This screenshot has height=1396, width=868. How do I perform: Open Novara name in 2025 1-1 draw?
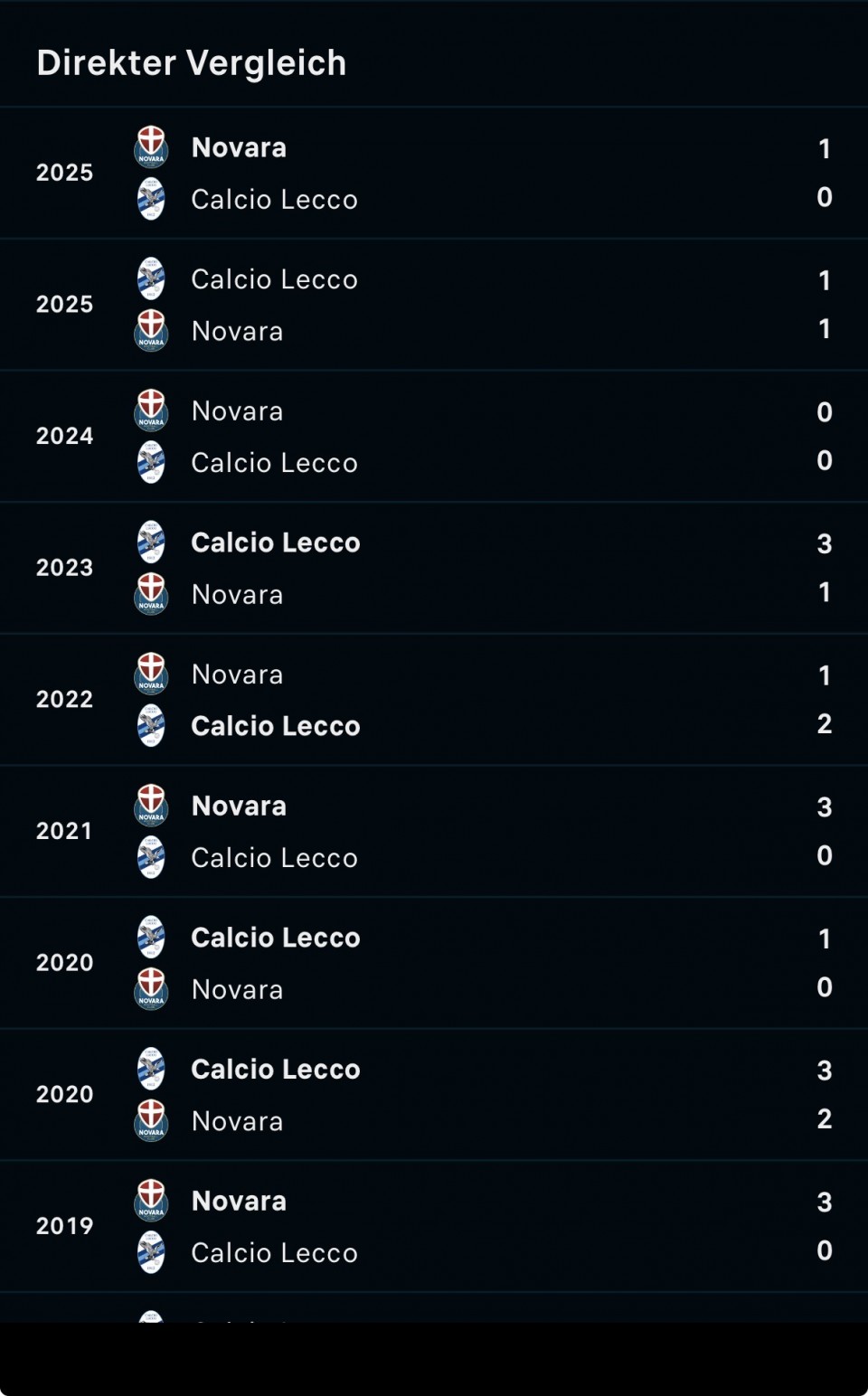[238, 331]
